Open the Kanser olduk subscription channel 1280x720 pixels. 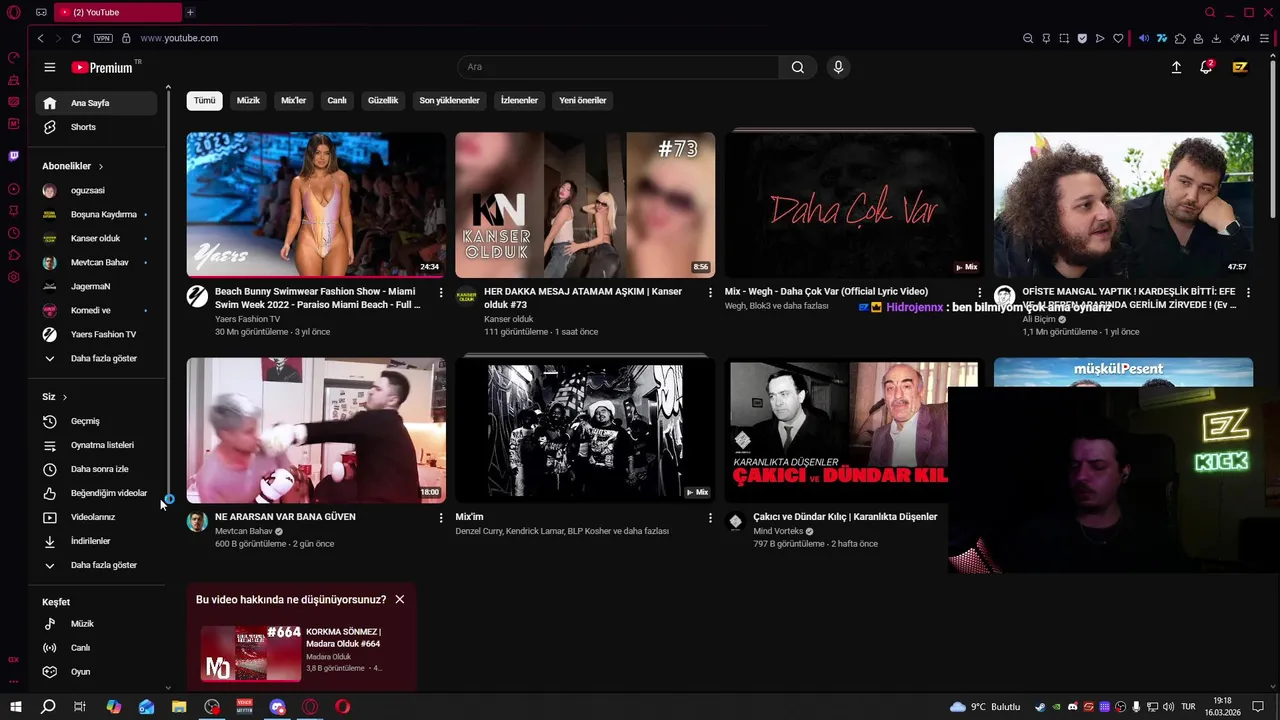tap(96, 238)
